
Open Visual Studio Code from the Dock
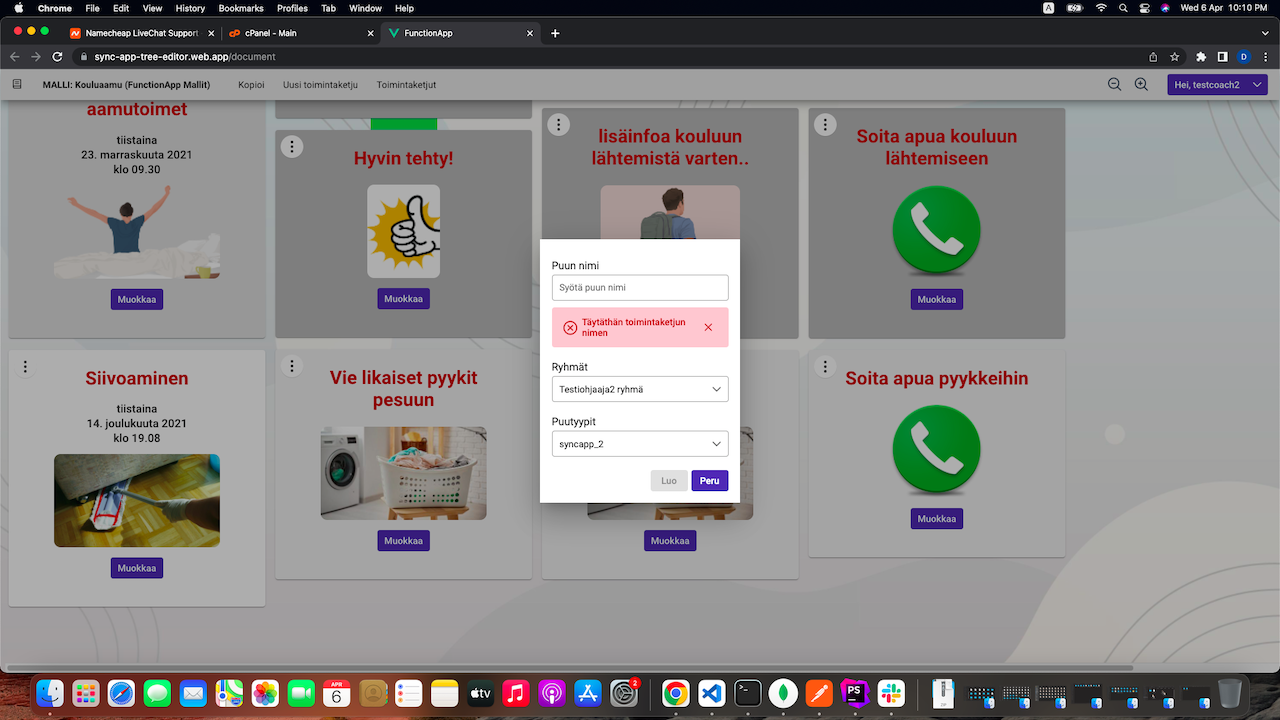[x=711, y=692]
